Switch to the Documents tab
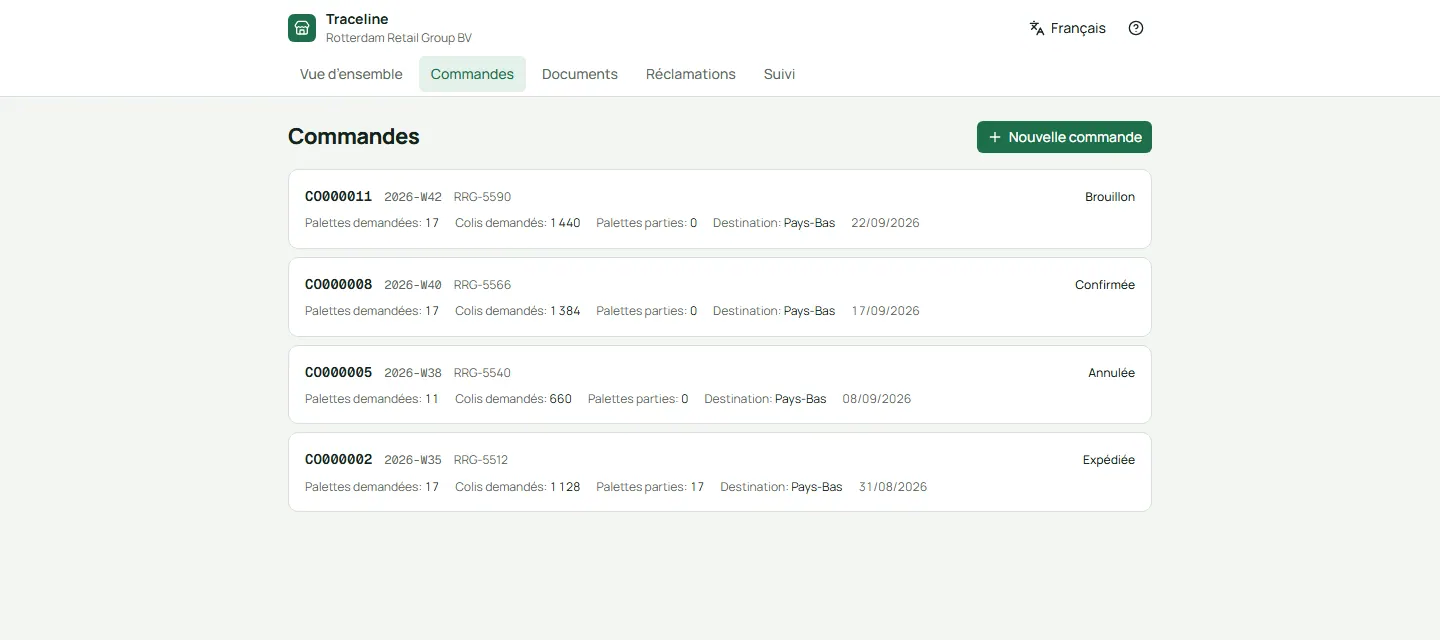Image resolution: width=1440 pixels, height=640 pixels. click(580, 74)
